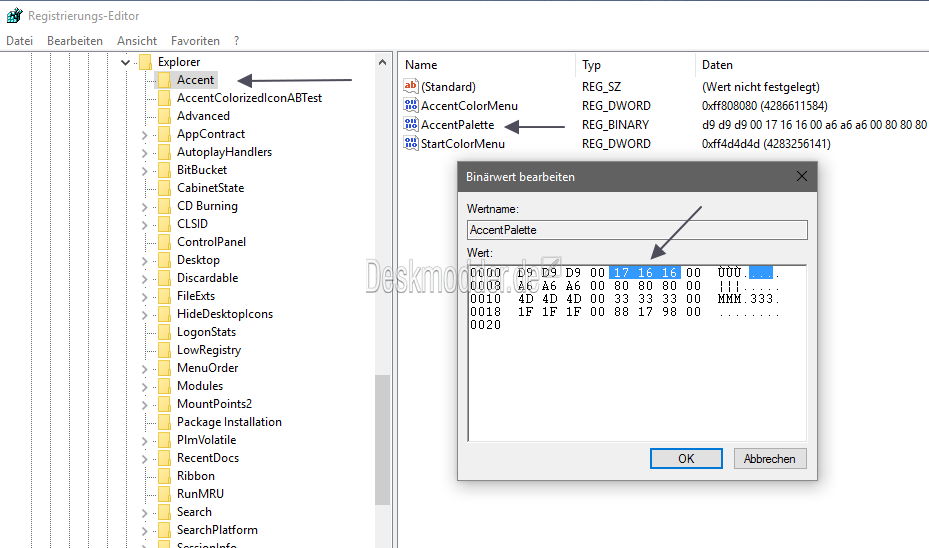Click the CD Burning folder icon
Viewport: 929px width, 548px height.
(x=165, y=206)
